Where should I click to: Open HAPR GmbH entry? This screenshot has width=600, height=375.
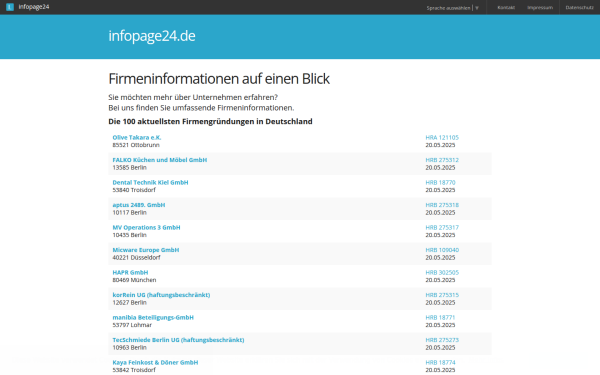point(130,272)
